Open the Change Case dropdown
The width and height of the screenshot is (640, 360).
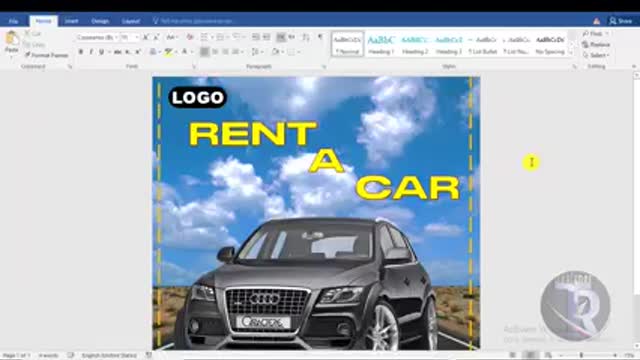pos(171,38)
